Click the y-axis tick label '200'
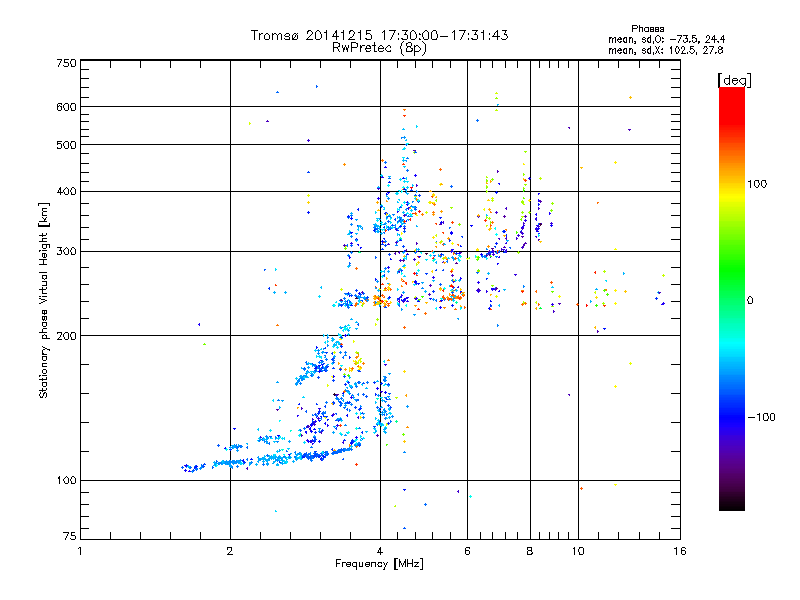Image resolution: width=800 pixels, height=600 pixels. 66,336
